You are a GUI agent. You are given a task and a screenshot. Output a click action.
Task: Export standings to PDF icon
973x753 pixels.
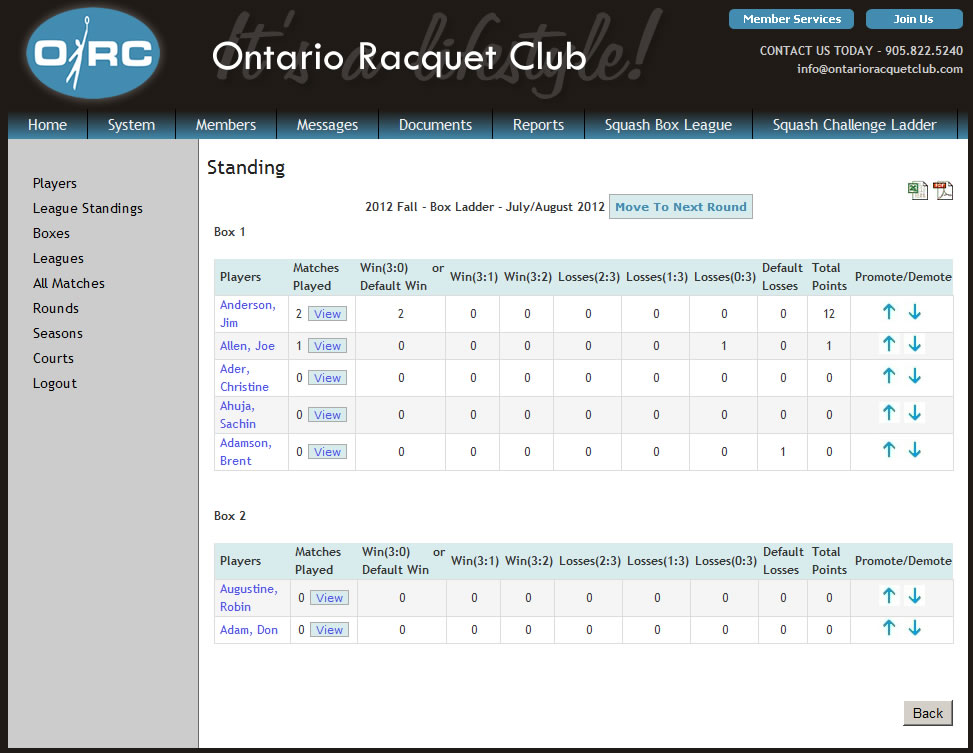(943, 191)
